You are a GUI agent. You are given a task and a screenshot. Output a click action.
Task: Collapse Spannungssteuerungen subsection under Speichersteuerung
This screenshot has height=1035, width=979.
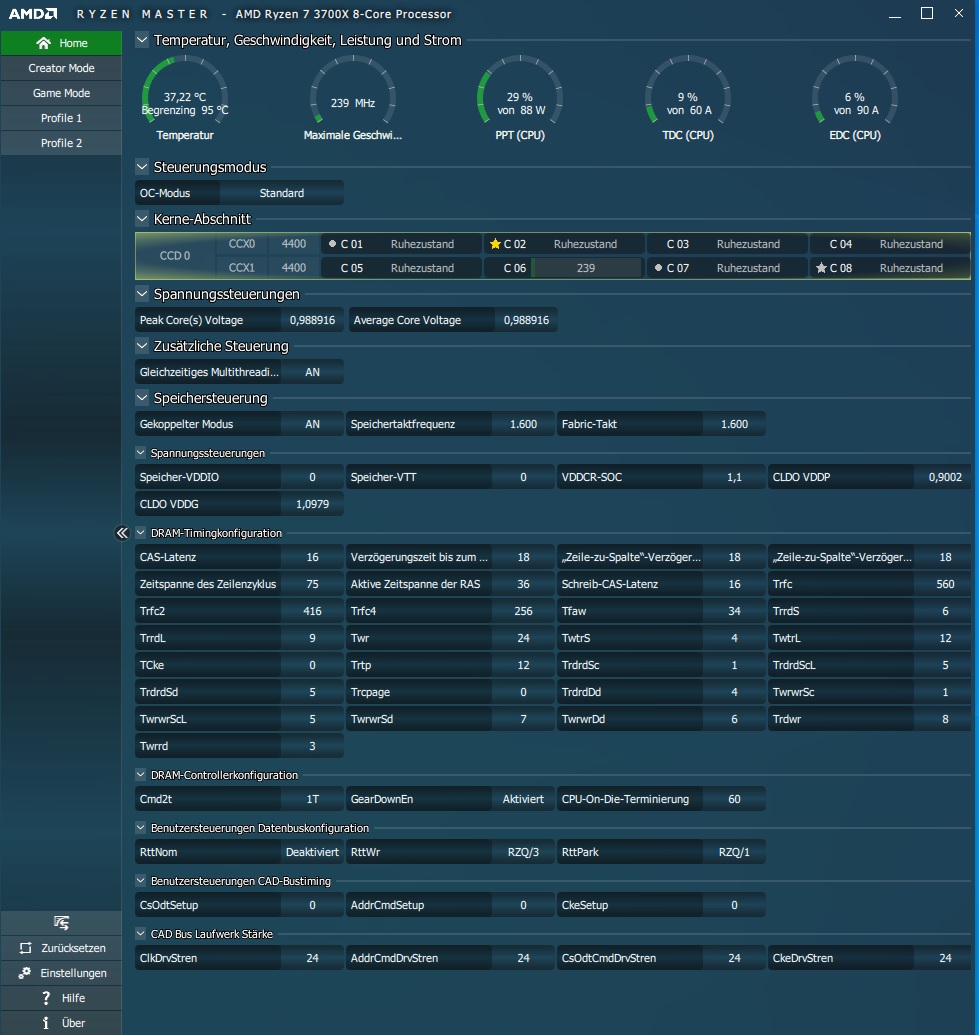(x=141, y=453)
